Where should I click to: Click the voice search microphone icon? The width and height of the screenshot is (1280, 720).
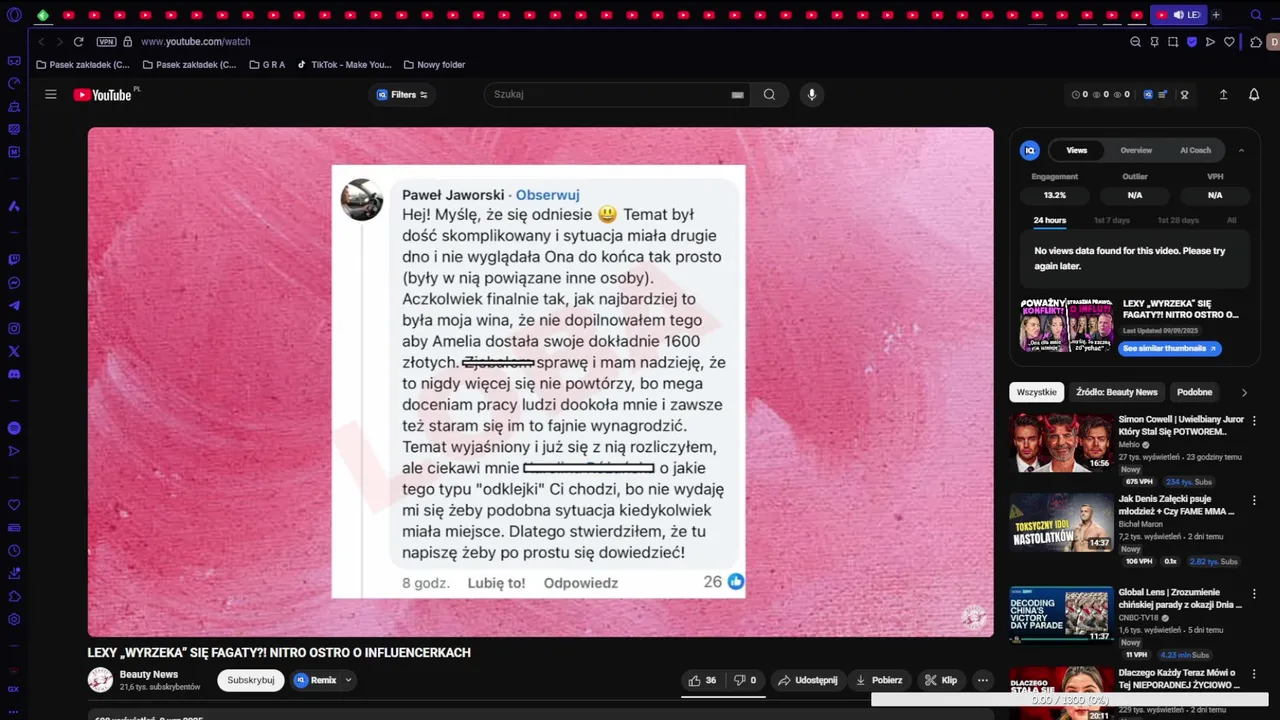[811, 95]
